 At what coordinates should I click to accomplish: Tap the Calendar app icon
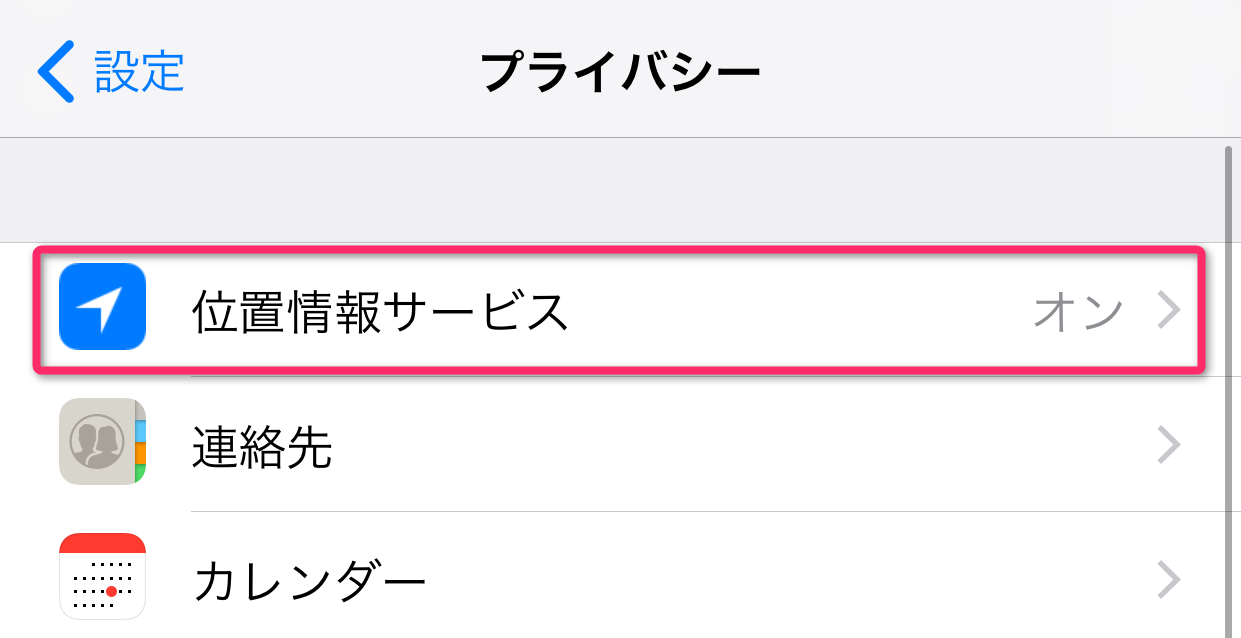coord(103,577)
